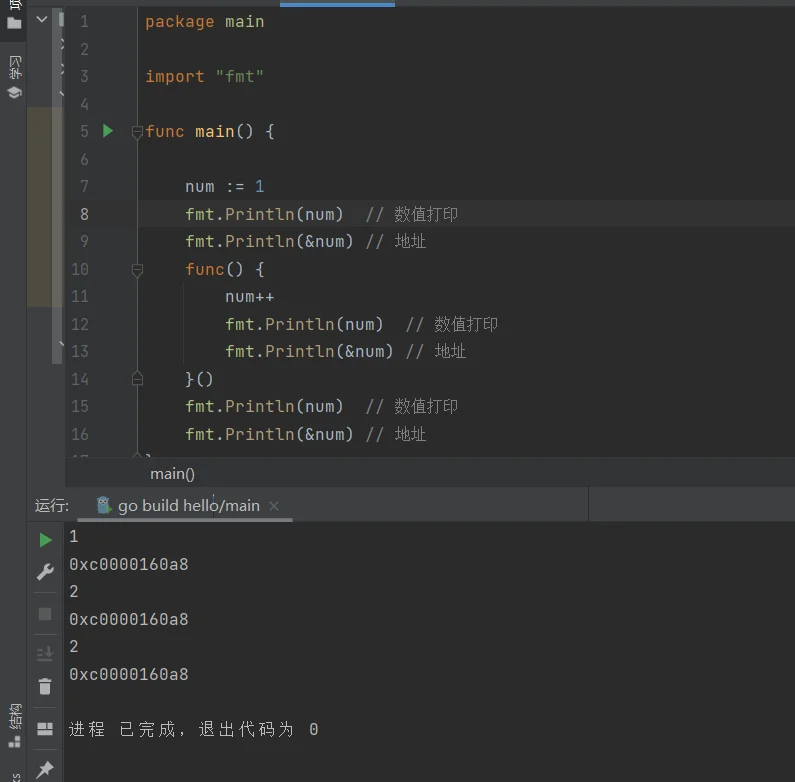
Task: Run main function via green gutter arrow
Action: point(107,131)
